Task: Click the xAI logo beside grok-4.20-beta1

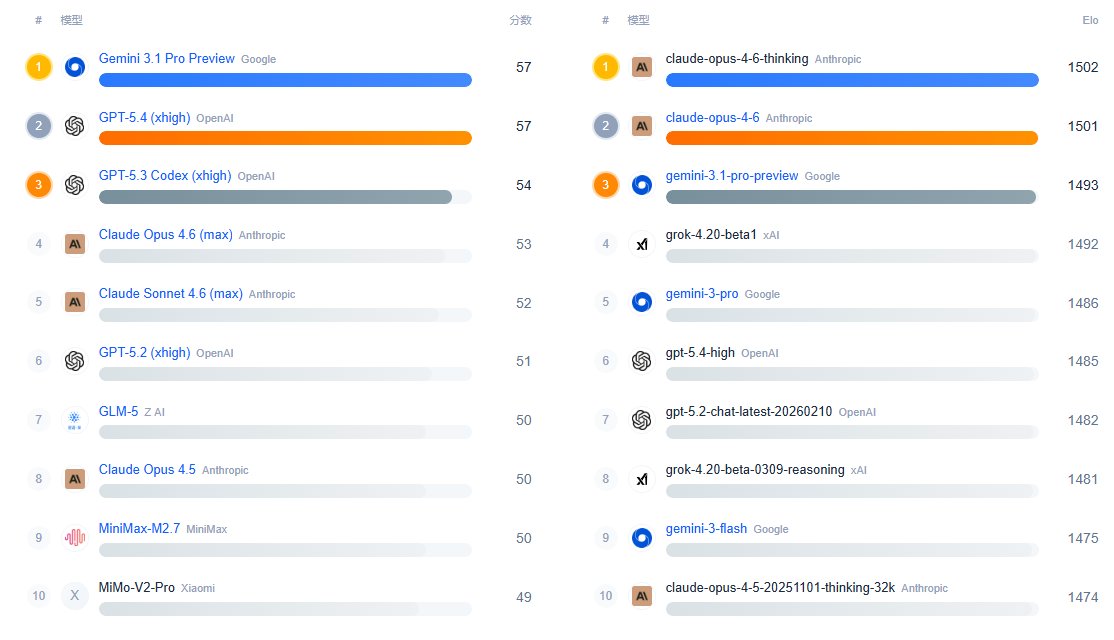Action: 642,243
